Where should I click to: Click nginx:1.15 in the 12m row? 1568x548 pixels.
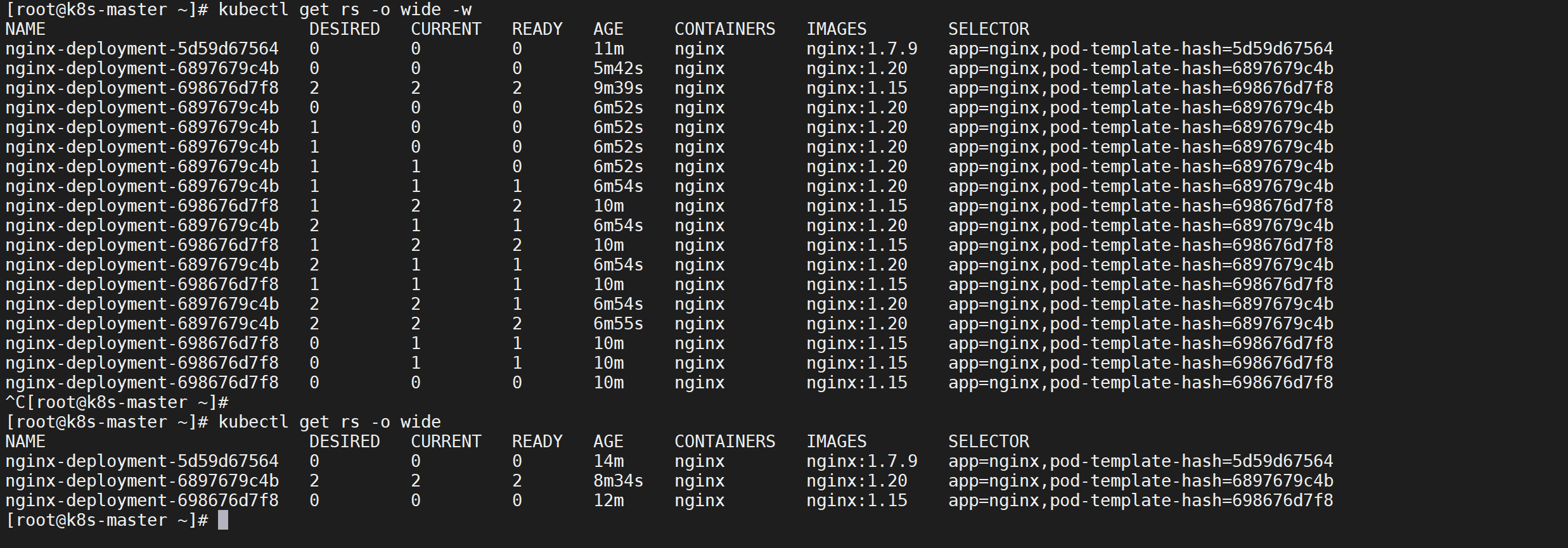tap(857, 500)
